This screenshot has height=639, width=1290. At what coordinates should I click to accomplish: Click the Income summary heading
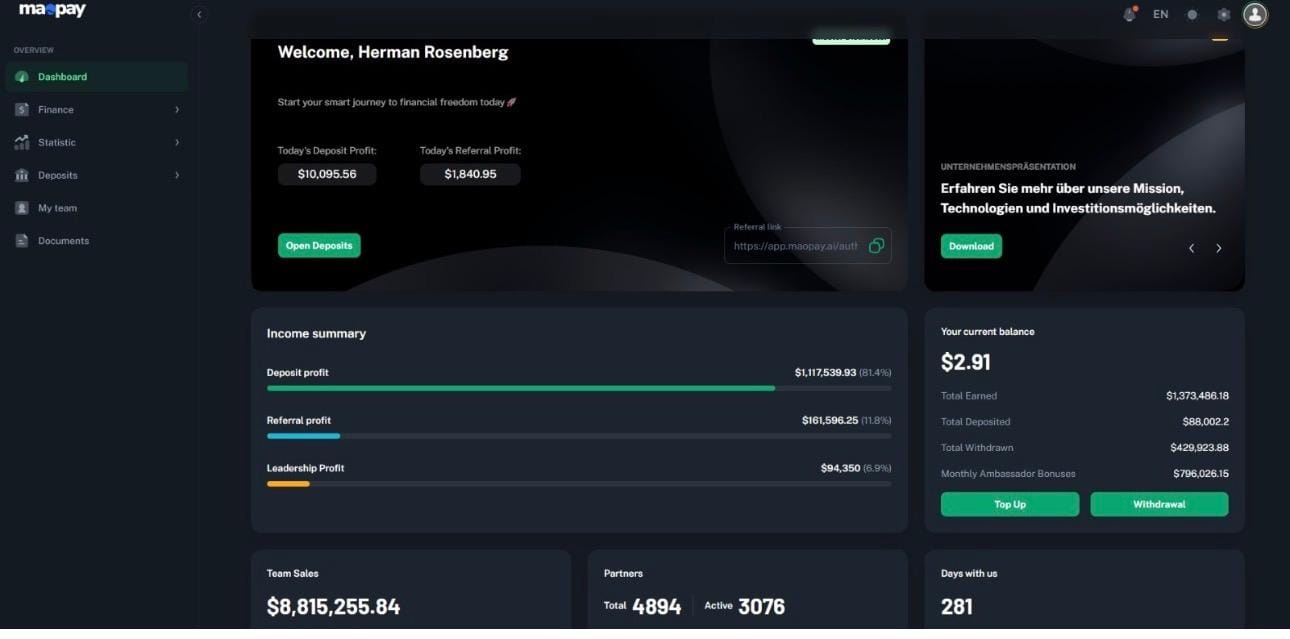[316, 334]
